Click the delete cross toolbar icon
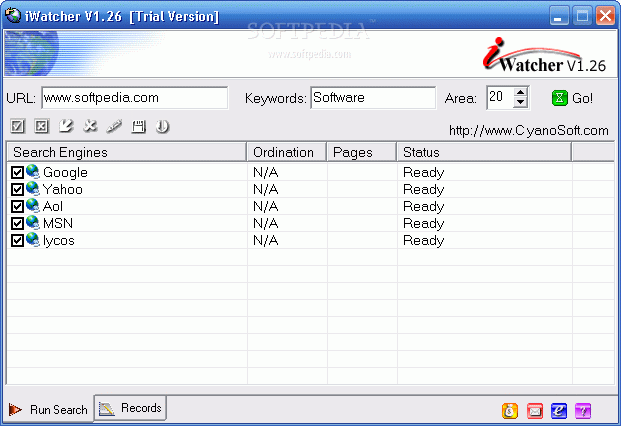 click(90, 126)
